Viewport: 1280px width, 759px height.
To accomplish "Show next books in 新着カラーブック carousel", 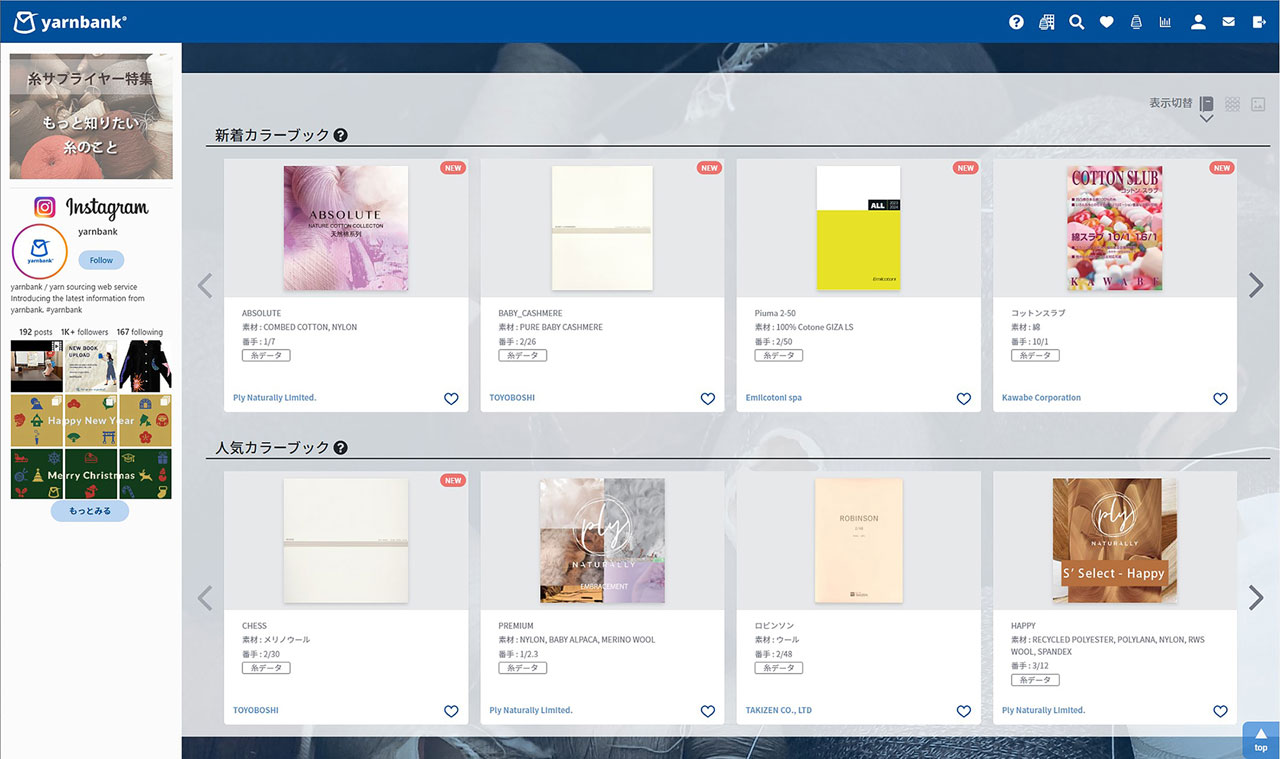I will (x=1256, y=285).
